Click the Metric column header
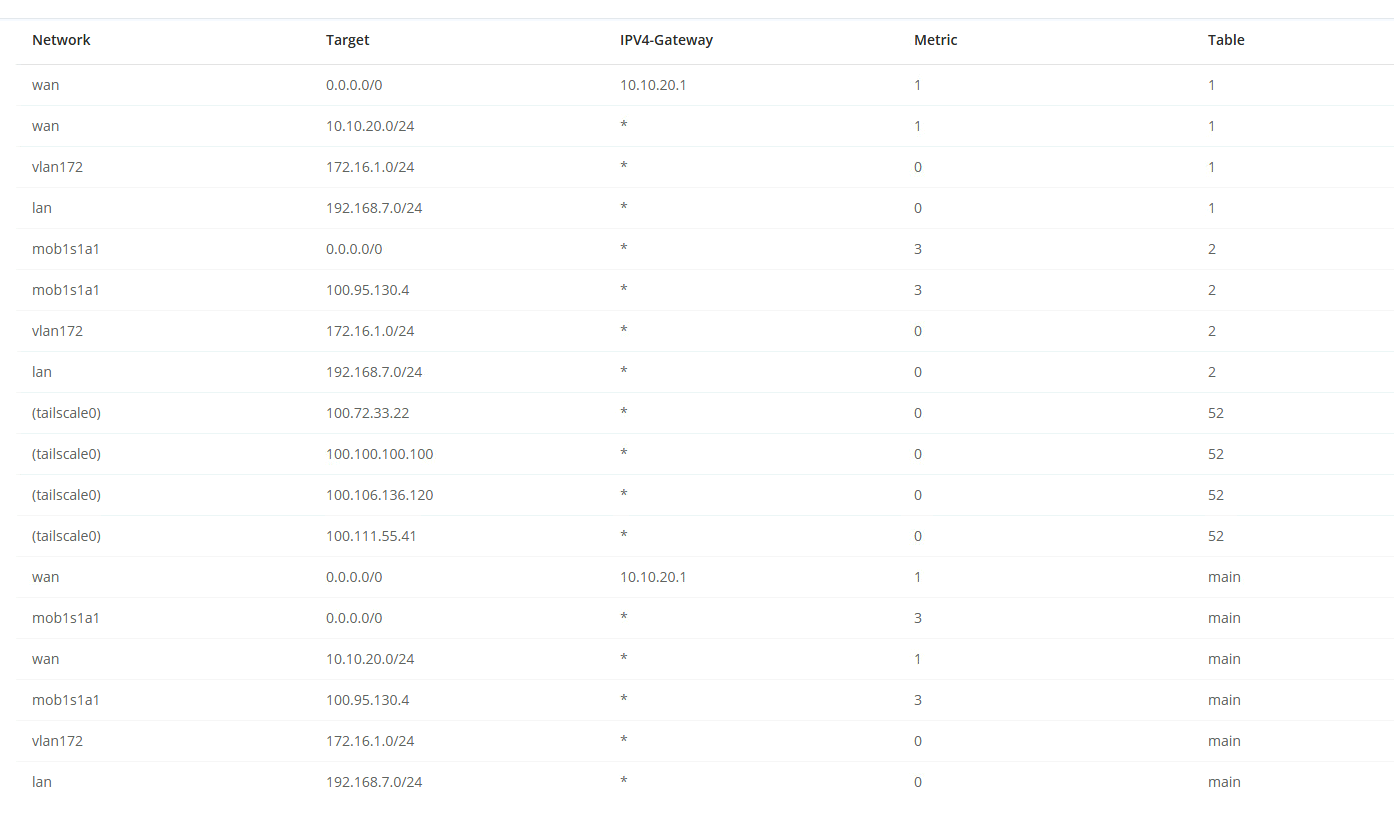 (935, 40)
